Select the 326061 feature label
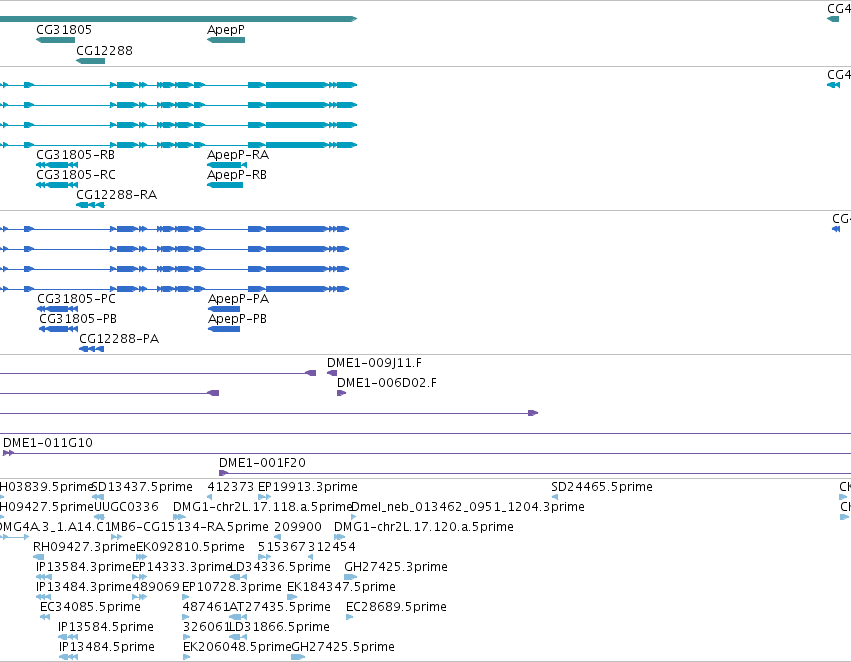The image size is (851, 662). click(x=206, y=627)
